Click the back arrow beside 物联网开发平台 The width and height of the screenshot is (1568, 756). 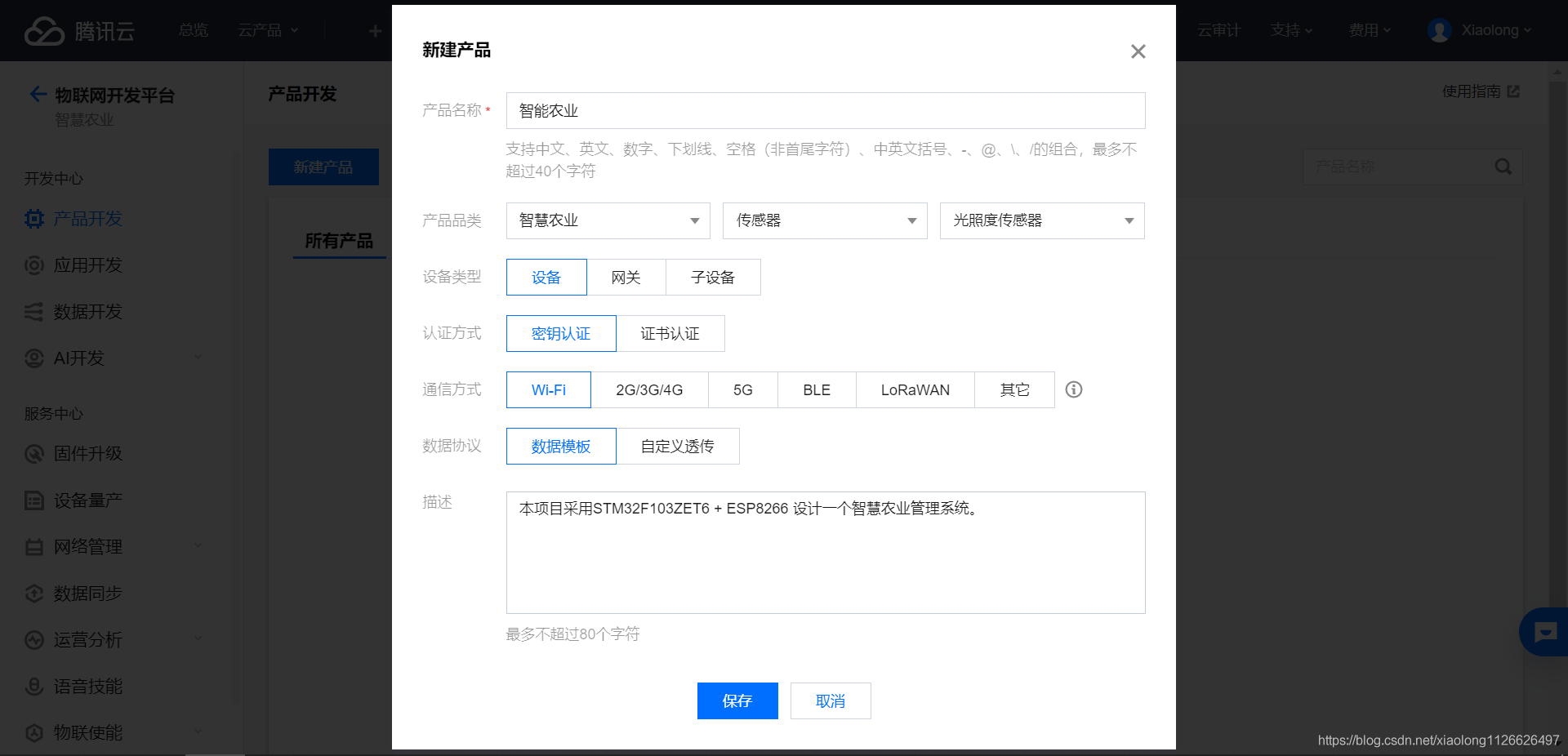pos(38,94)
